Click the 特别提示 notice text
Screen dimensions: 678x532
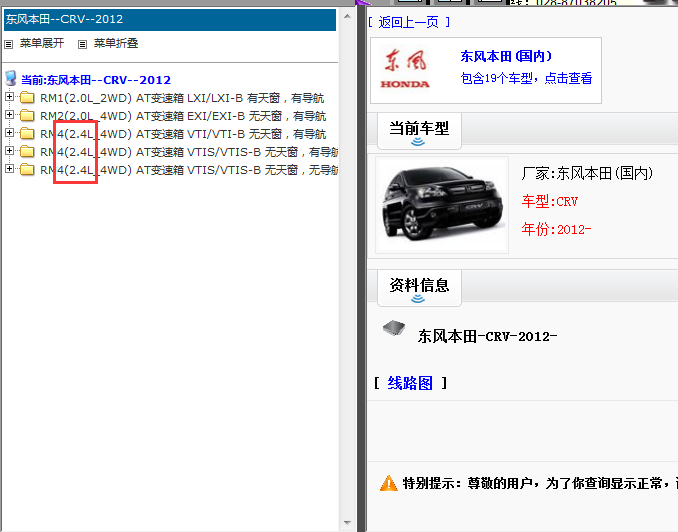point(540,483)
